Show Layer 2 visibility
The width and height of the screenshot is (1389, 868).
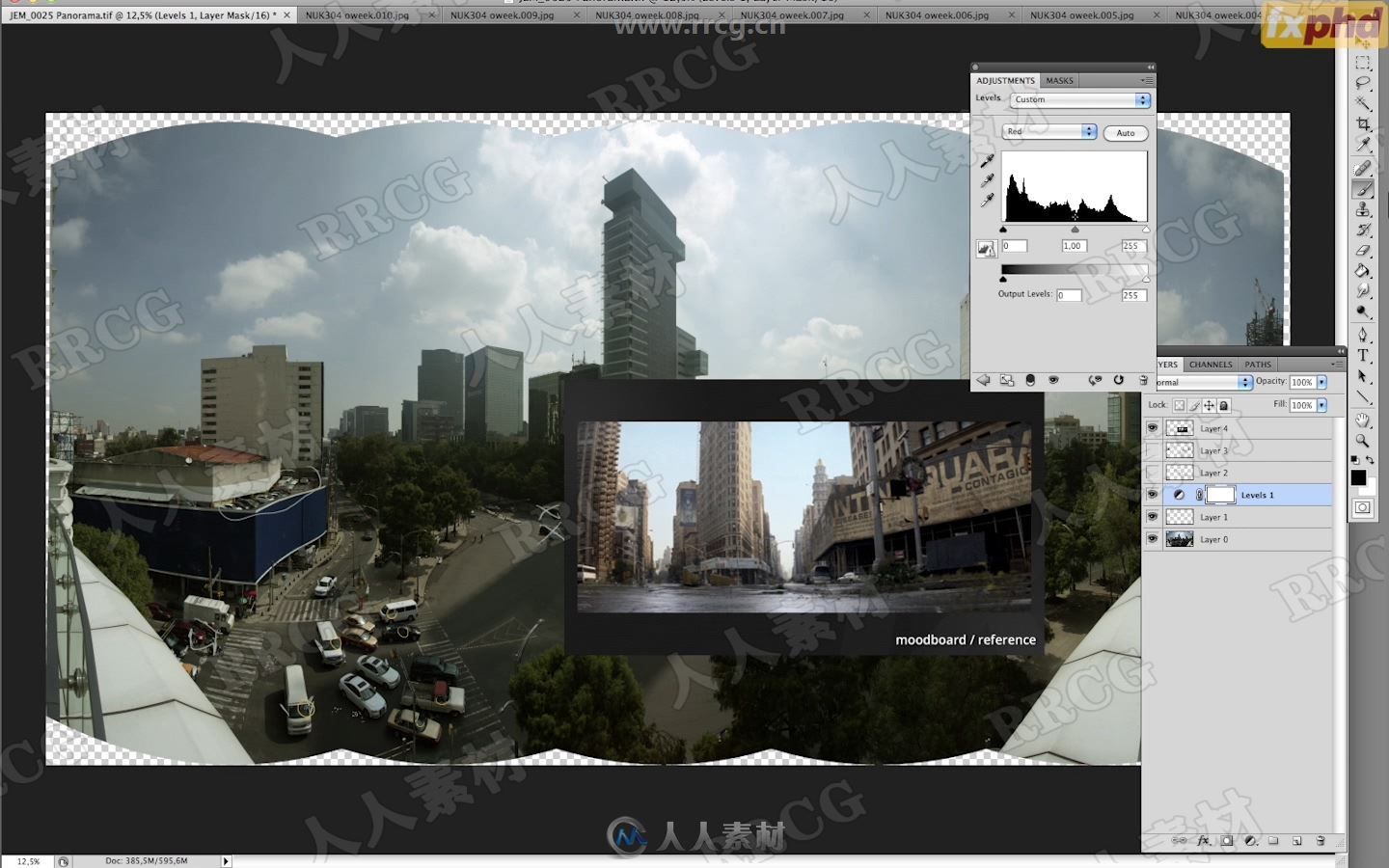1152,473
